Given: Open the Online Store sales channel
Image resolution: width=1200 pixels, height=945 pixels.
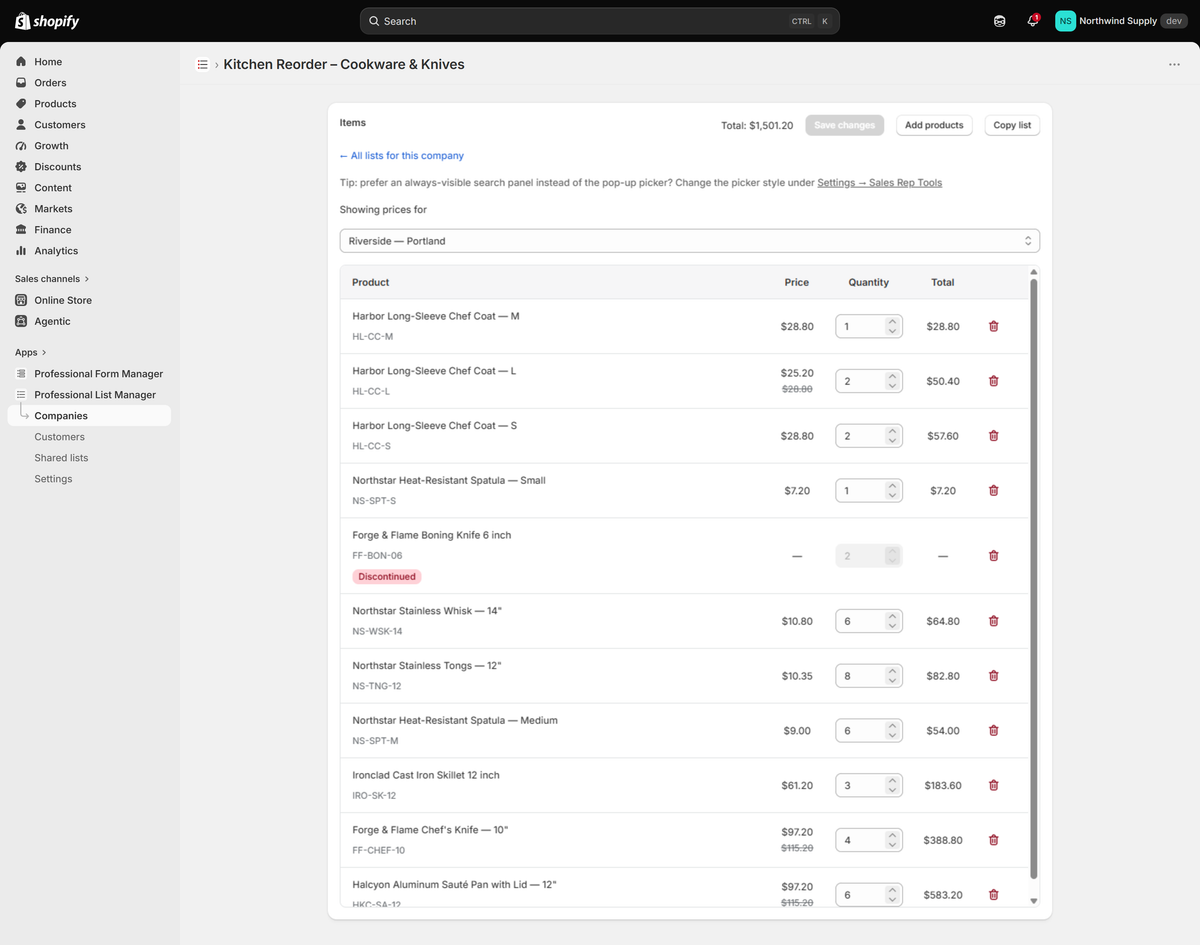Looking at the screenshot, I should (90, 300).
